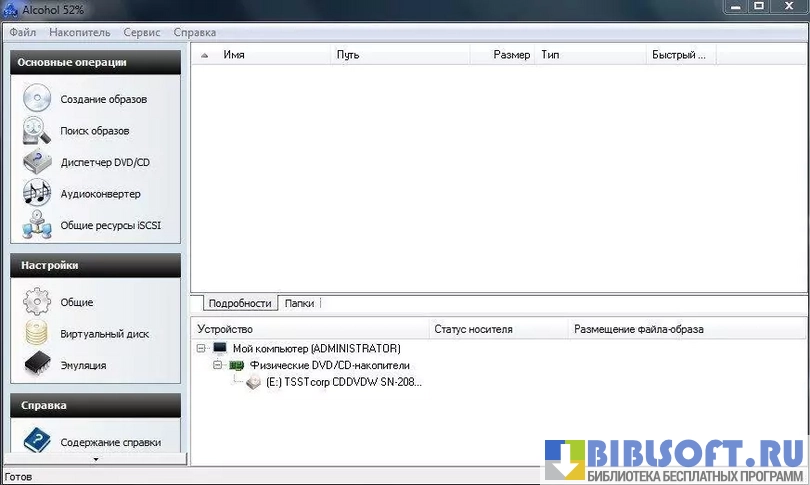
Task: Click the Диспетчер DVD/CD drive icon
Action: coord(37,162)
